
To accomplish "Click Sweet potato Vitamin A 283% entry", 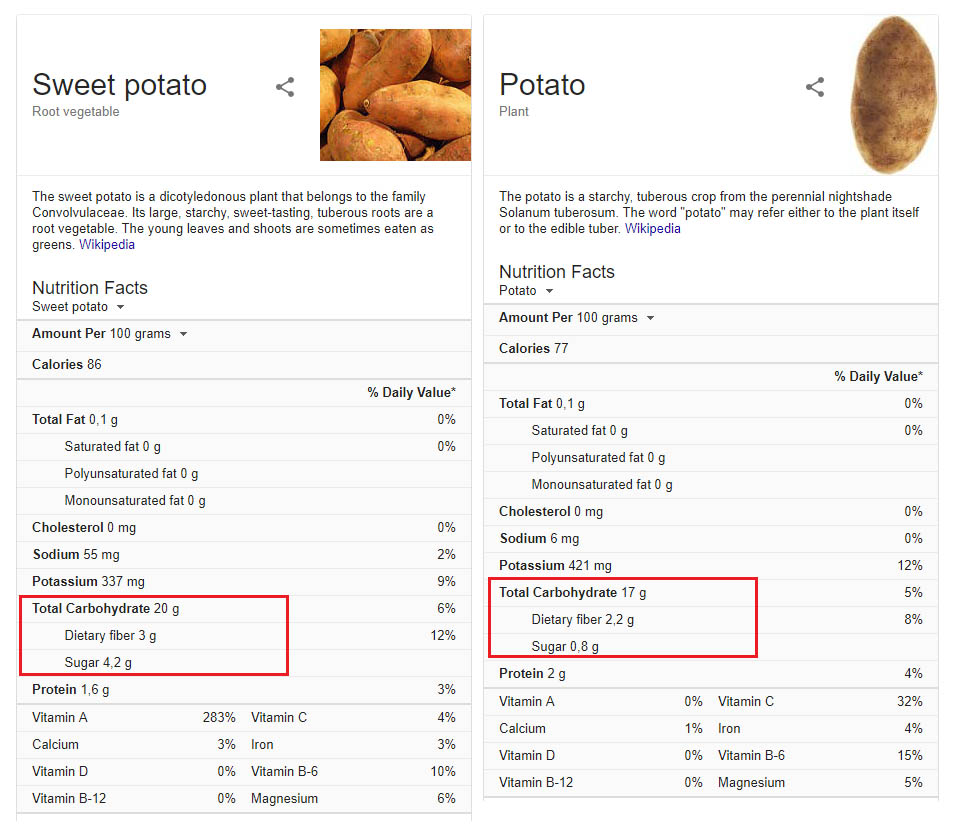I will click(134, 717).
